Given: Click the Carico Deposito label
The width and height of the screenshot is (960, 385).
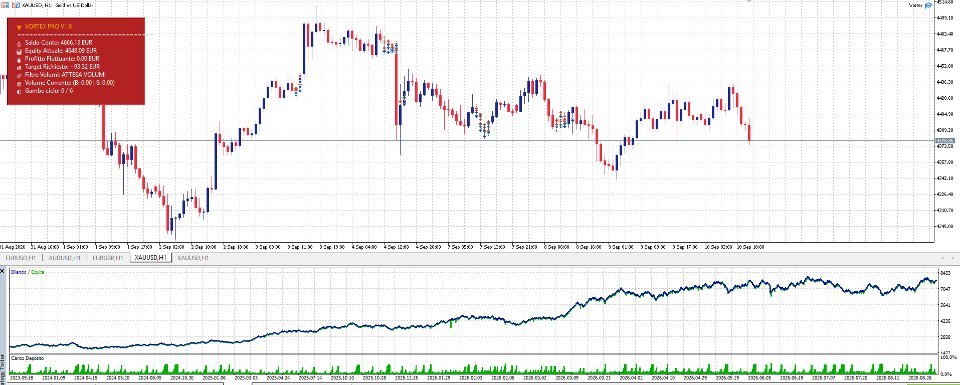Looking at the screenshot, I should click(x=28, y=357).
